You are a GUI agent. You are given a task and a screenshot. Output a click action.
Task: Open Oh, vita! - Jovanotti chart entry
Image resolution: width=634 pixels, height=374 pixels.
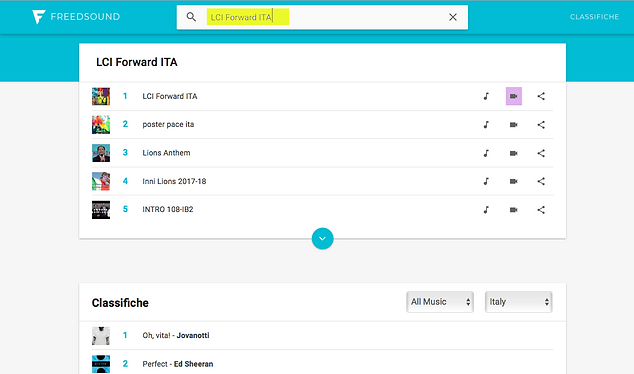point(176,335)
